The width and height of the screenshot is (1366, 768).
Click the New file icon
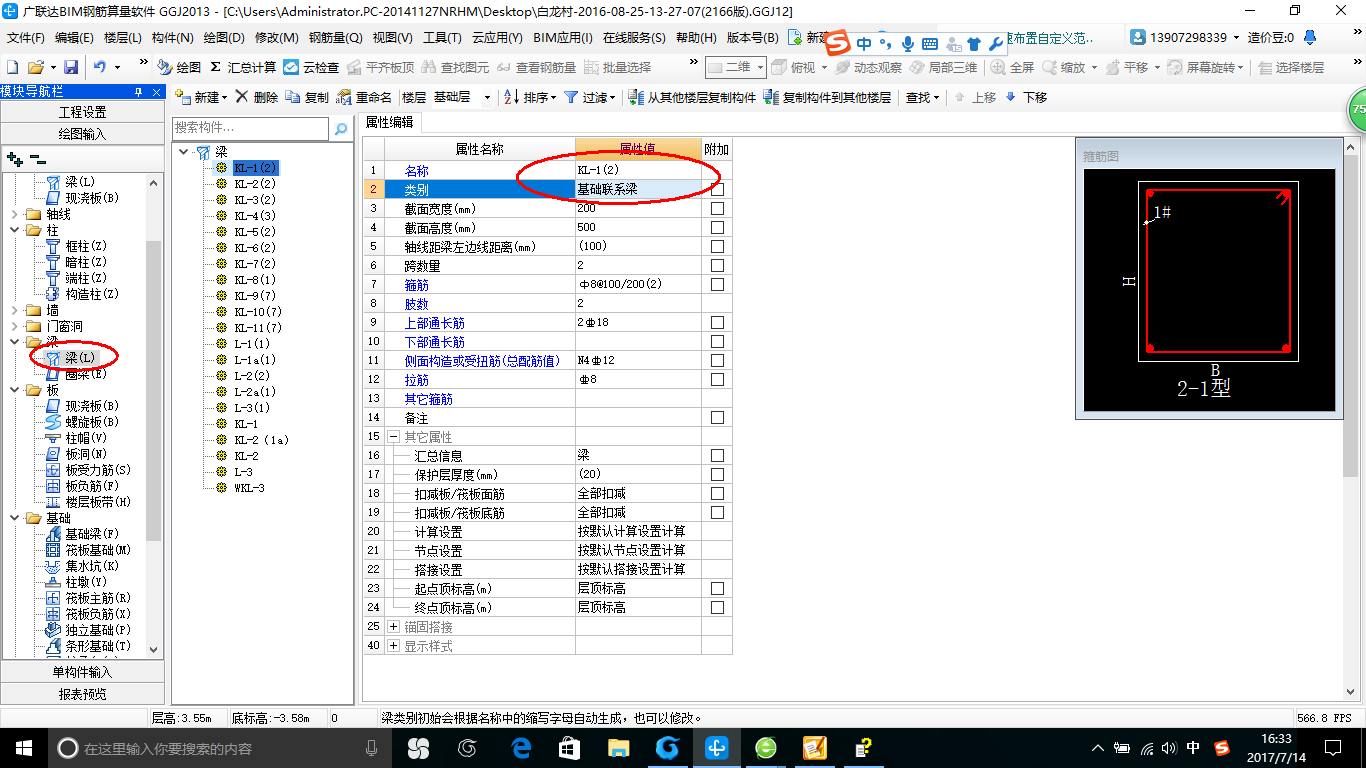[x=12, y=67]
